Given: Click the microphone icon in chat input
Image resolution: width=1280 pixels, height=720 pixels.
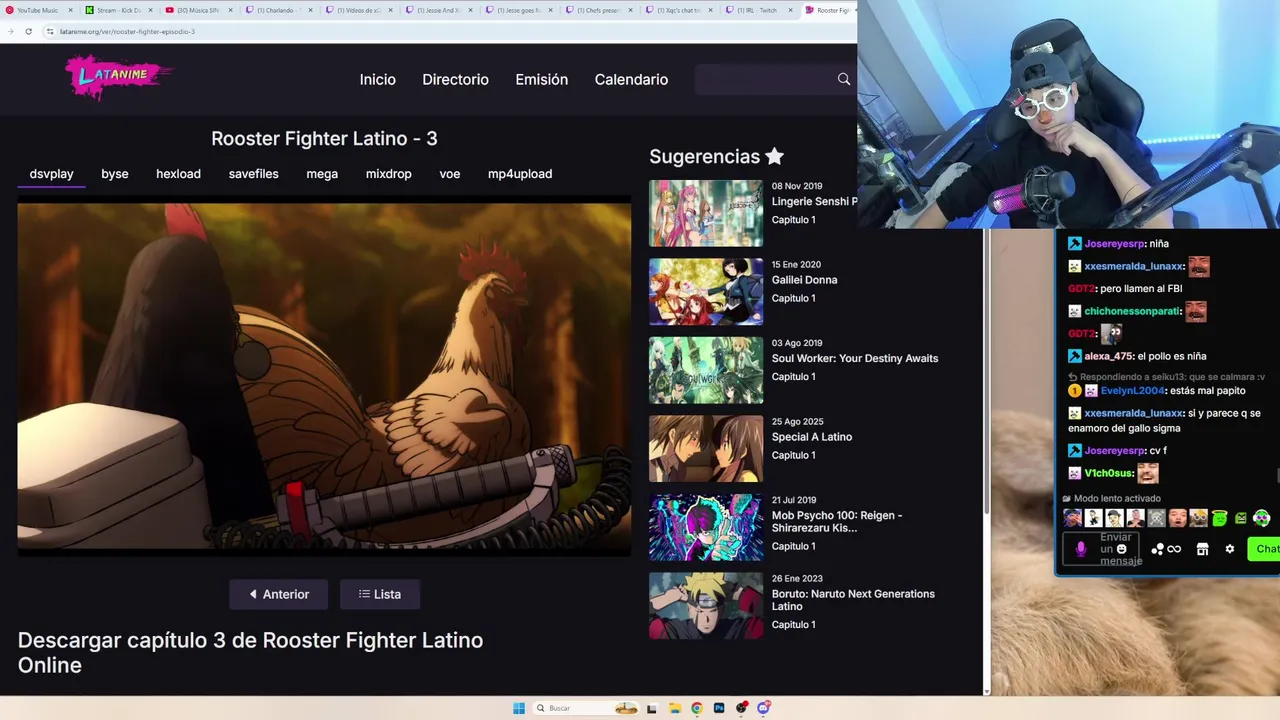Looking at the screenshot, I should [x=1080, y=549].
